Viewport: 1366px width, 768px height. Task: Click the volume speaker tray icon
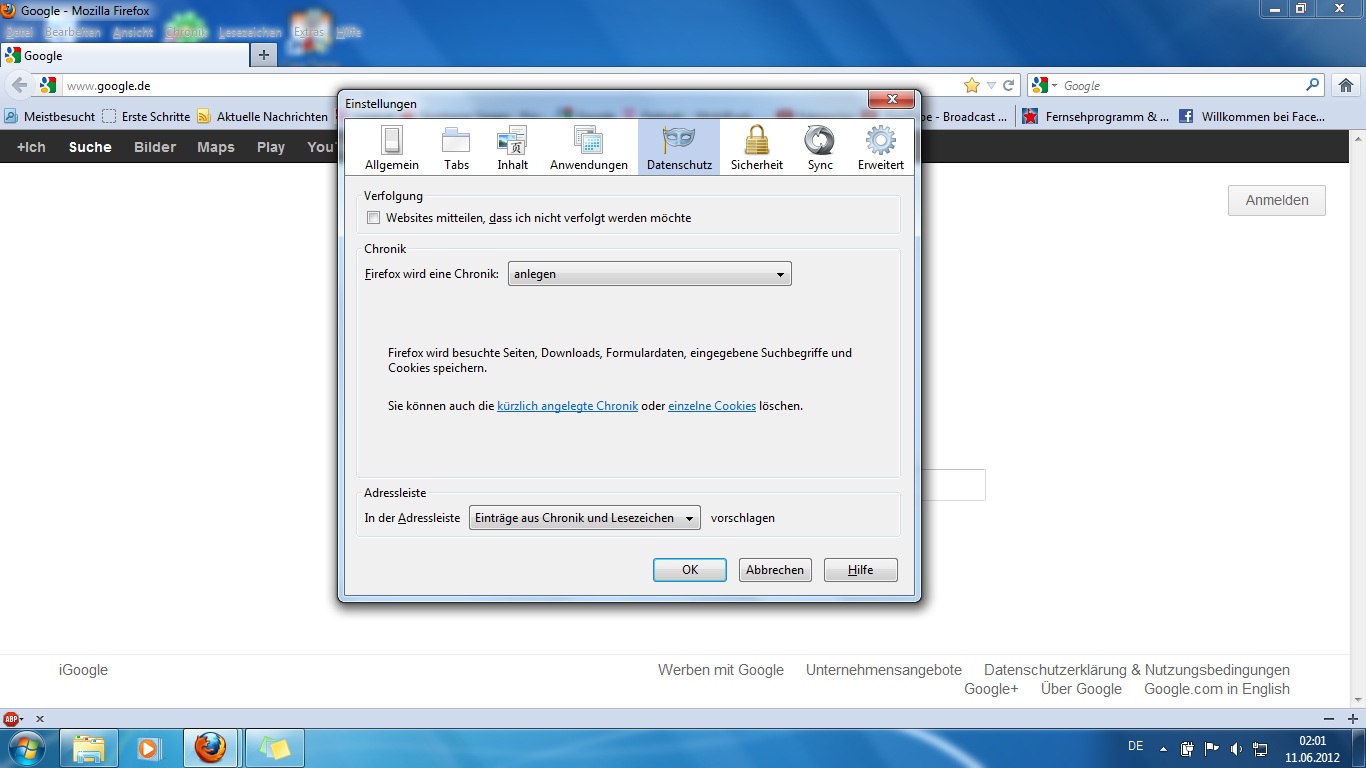[1236, 748]
